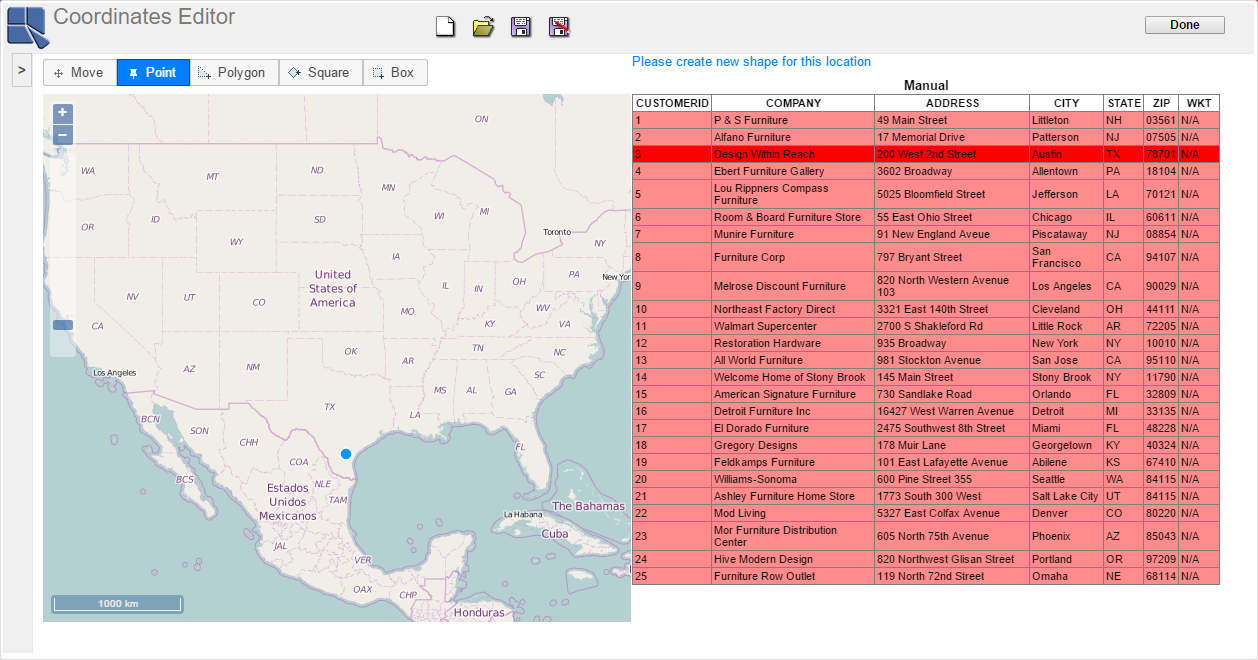
Task: Select the Williams-Sonoma row
Action: [x=926, y=479]
